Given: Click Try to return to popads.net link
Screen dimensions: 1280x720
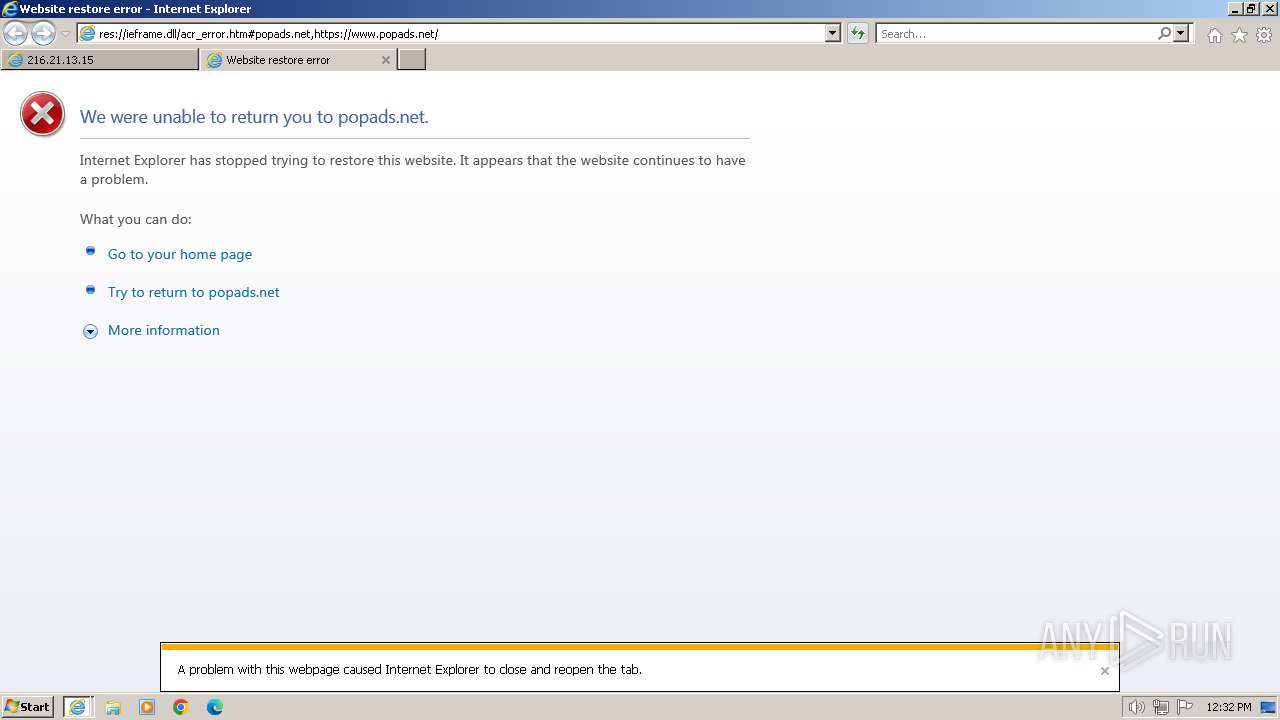Looking at the screenshot, I should coord(194,292).
